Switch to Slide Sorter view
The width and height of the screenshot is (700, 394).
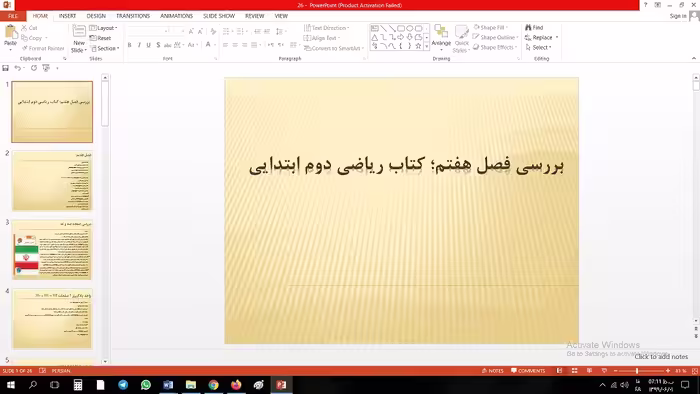[x=575, y=371]
